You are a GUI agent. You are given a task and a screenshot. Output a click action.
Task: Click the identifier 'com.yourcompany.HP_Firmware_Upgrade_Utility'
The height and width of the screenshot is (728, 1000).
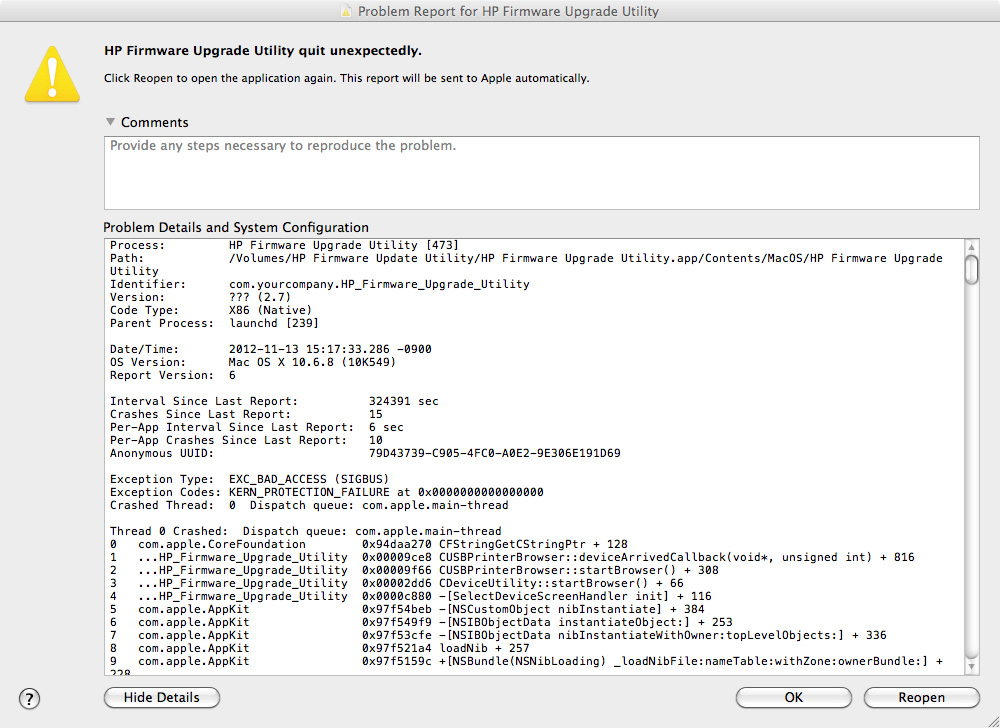pos(379,284)
